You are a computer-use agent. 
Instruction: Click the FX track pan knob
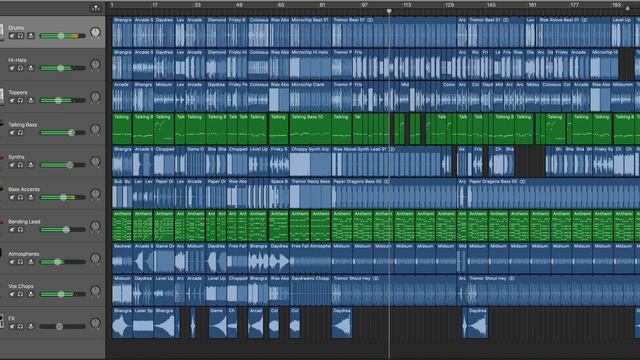pyautogui.click(x=95, y=322)
